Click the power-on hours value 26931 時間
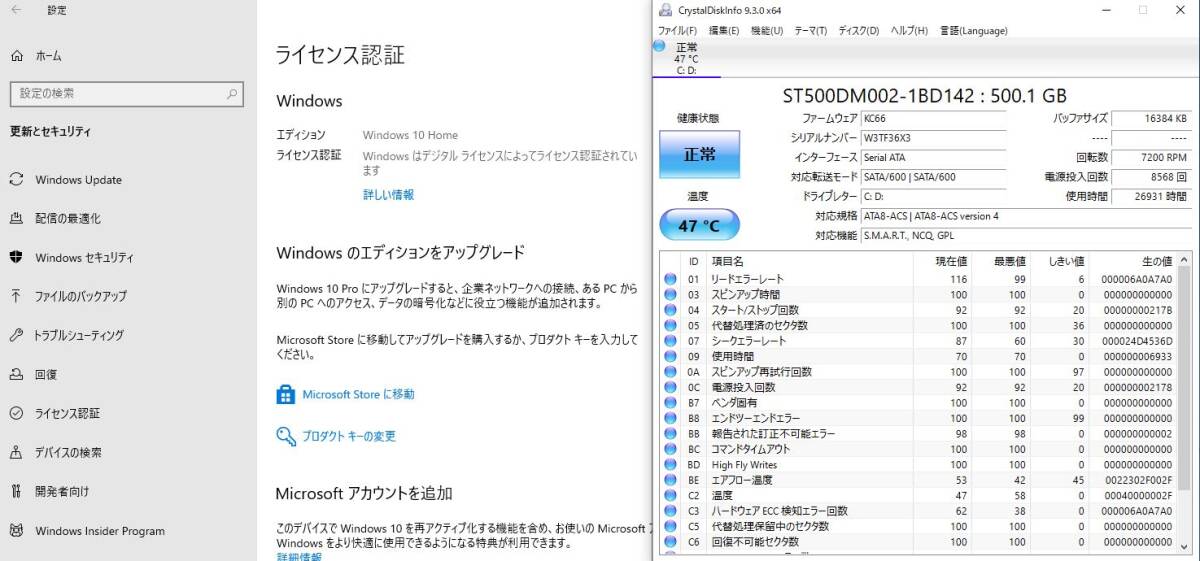 tap(1151, 197)
